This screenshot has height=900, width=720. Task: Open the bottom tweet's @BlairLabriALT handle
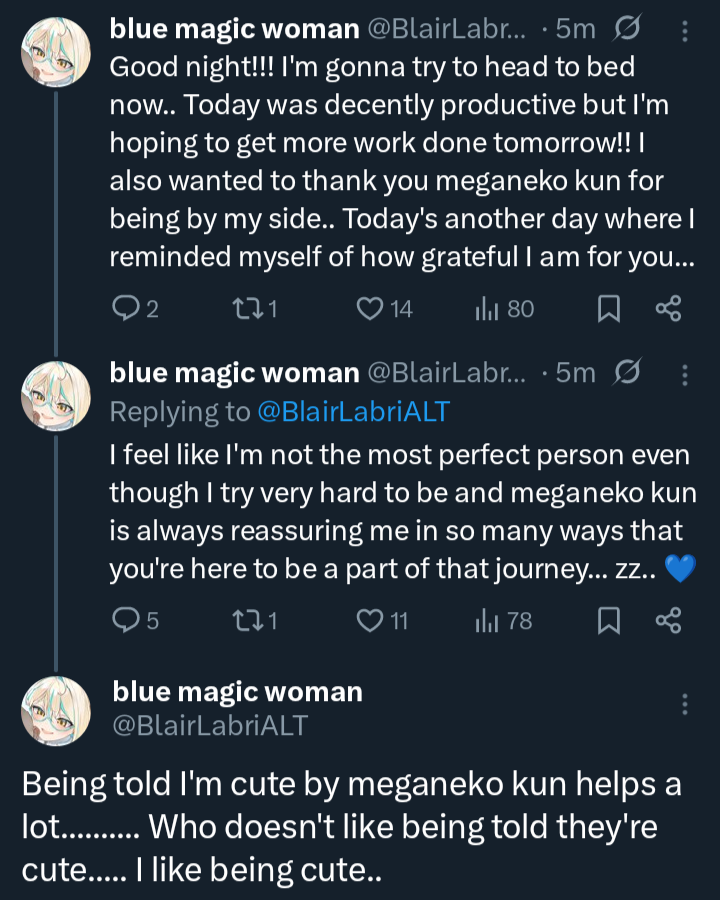pos(210,725)
